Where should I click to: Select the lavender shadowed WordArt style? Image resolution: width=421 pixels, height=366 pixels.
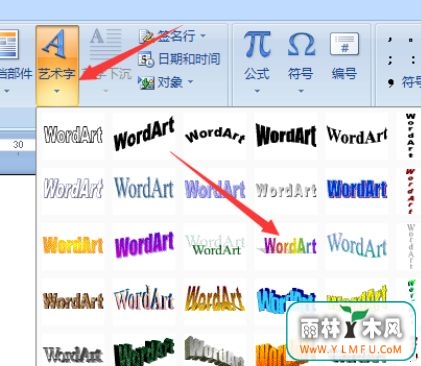click(x=215, y=189)
